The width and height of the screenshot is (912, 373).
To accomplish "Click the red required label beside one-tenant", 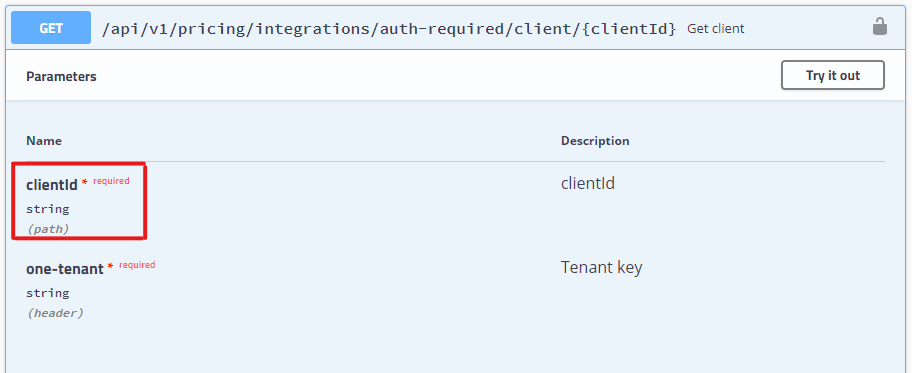I will click(x=137, y=265).
